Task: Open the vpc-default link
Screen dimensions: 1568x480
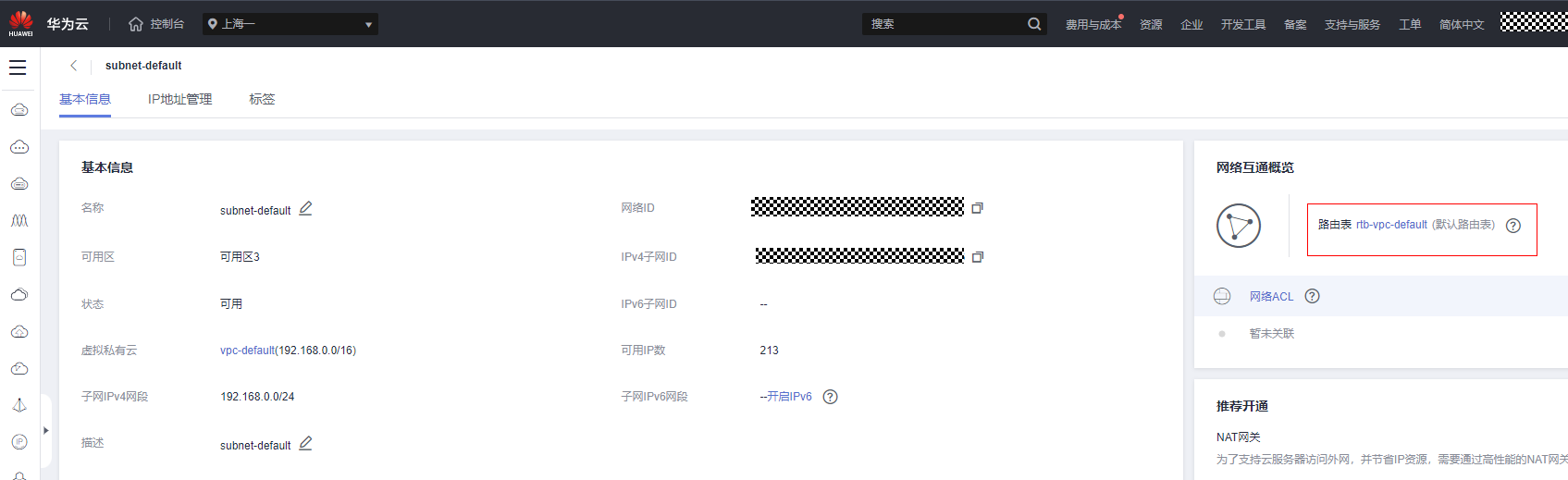Action: point(247,351)
